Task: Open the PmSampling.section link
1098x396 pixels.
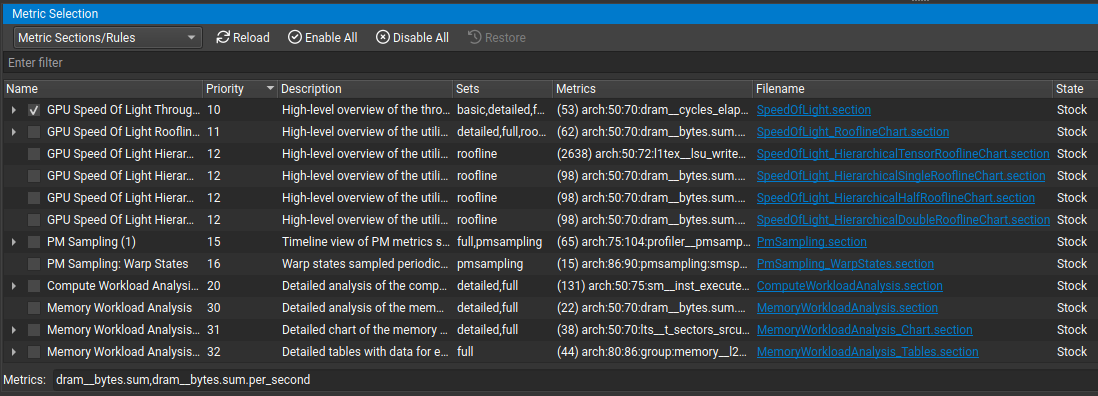Action: (812, 242)
